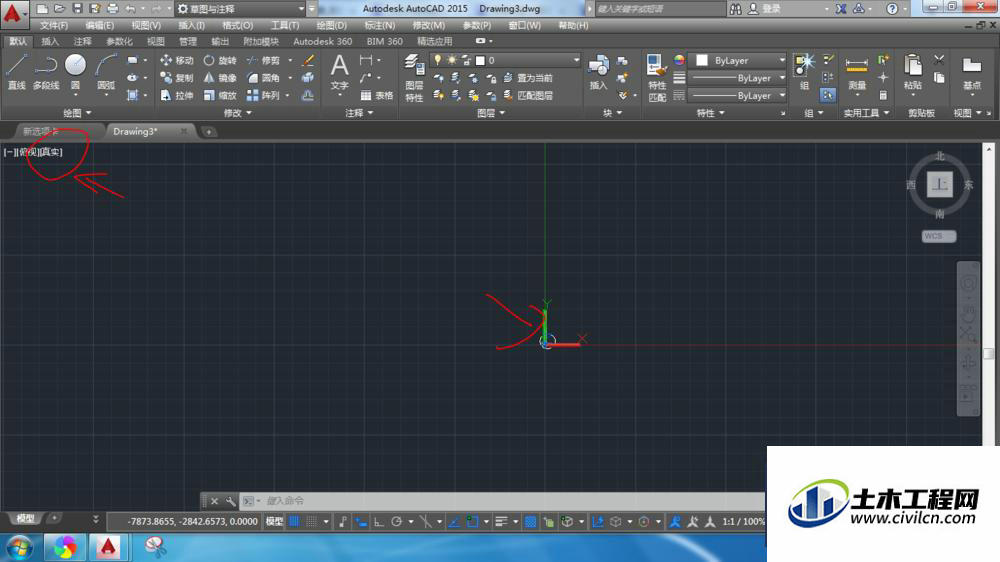Expand the 图层 (Layers) panel
Image resolution: width=1000 pixels, height=562 pixels.
(x=491, y=113)
